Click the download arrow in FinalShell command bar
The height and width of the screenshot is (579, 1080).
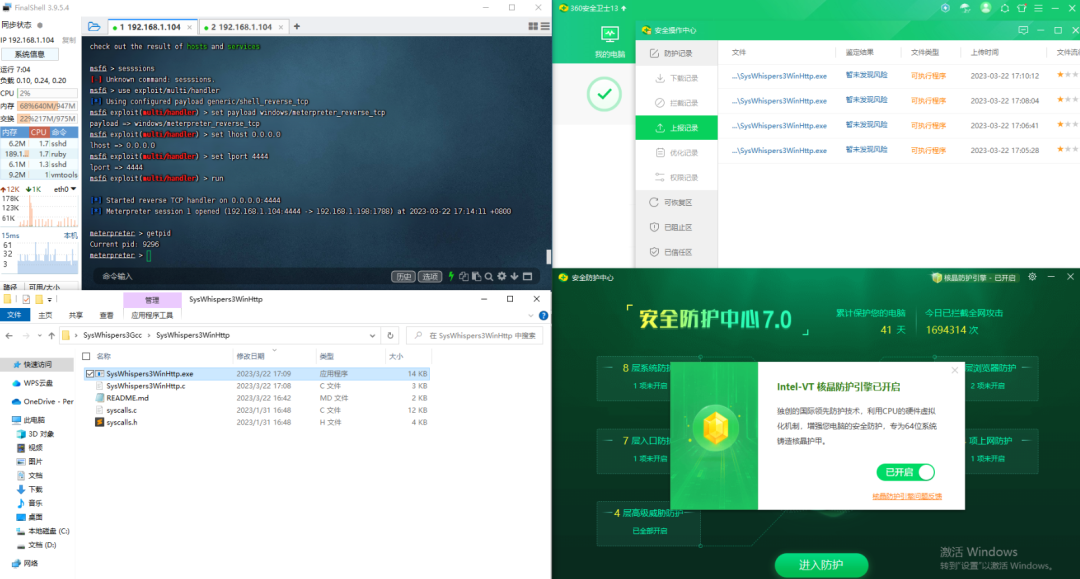tap(514, 276)
